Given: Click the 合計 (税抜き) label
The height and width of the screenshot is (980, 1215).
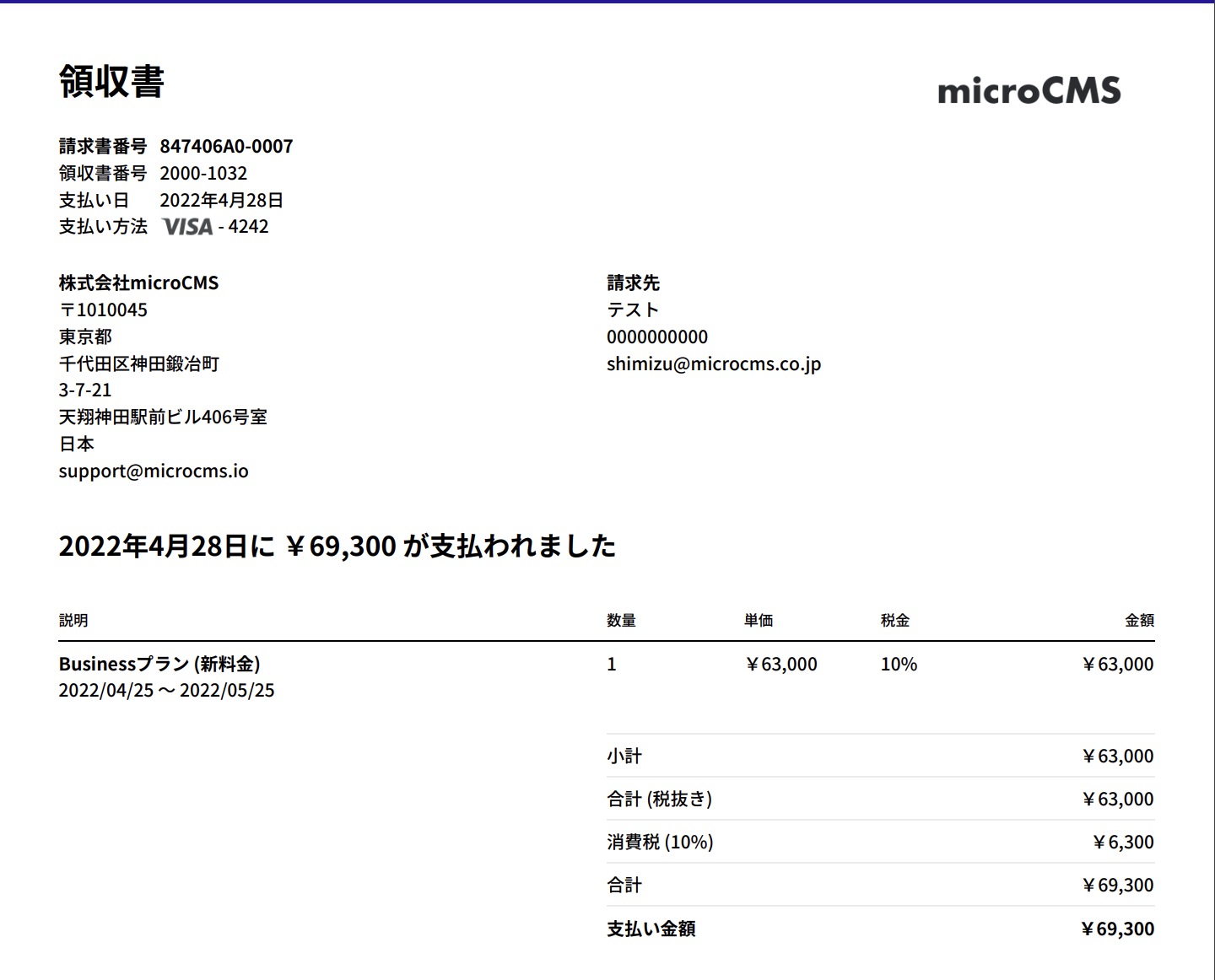Looking at the screenshot, I should click(660, 800).
